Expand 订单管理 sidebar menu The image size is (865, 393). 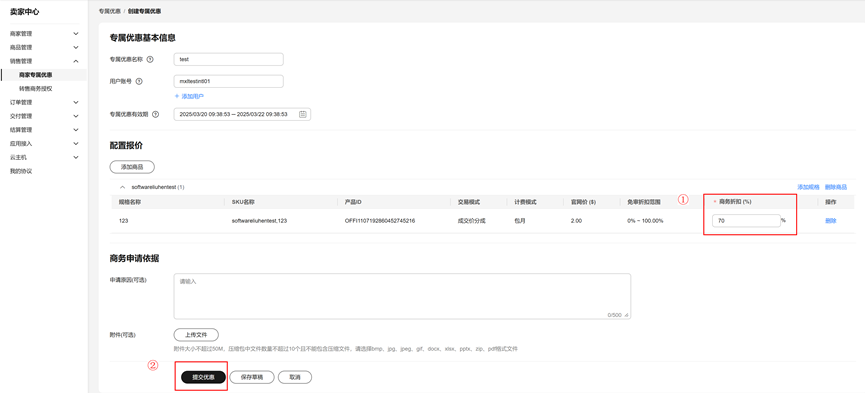tap(76, 102)
